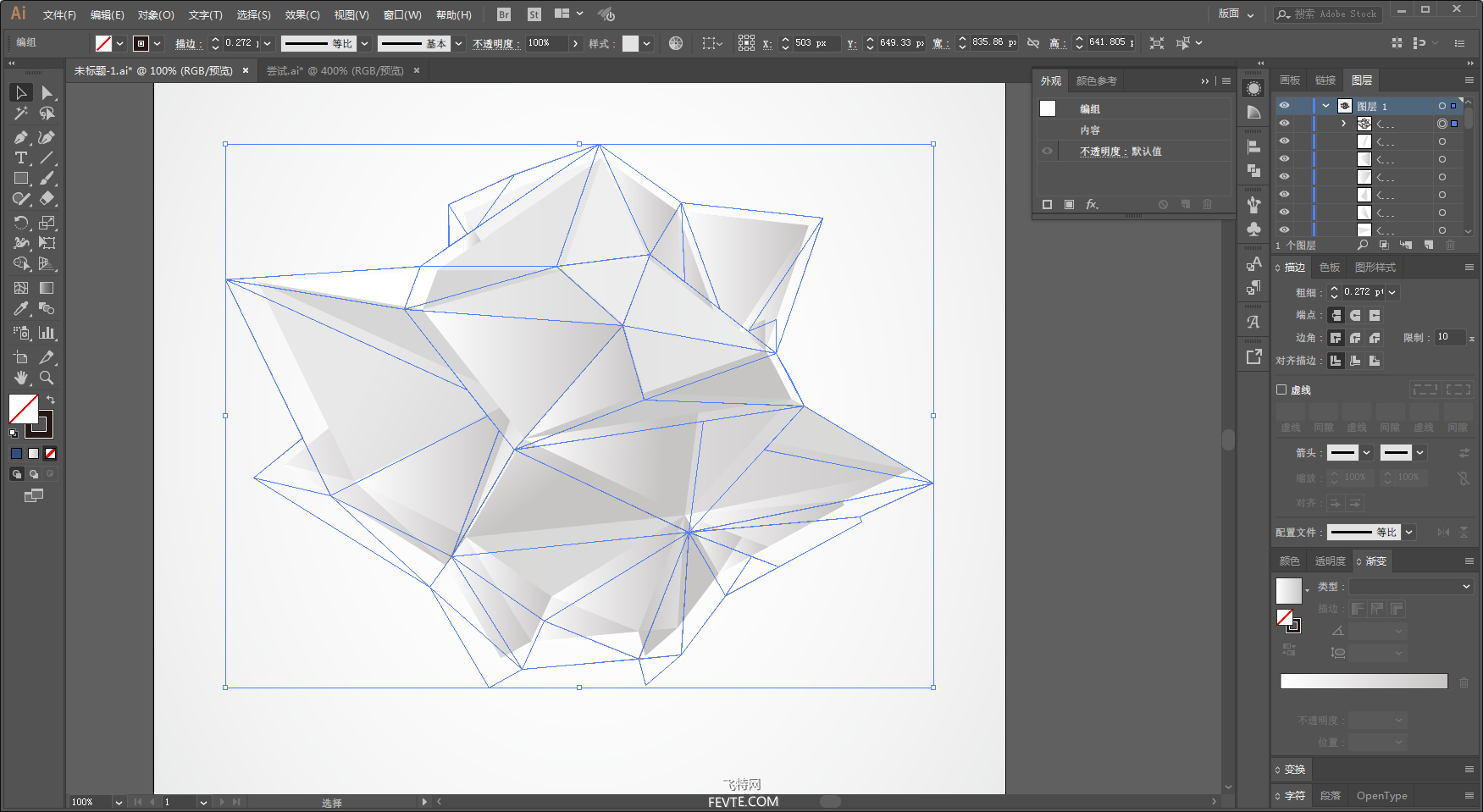Viewport: 1483px width, 812px height.
Task: Select the Scale tool
Action: 47,223
